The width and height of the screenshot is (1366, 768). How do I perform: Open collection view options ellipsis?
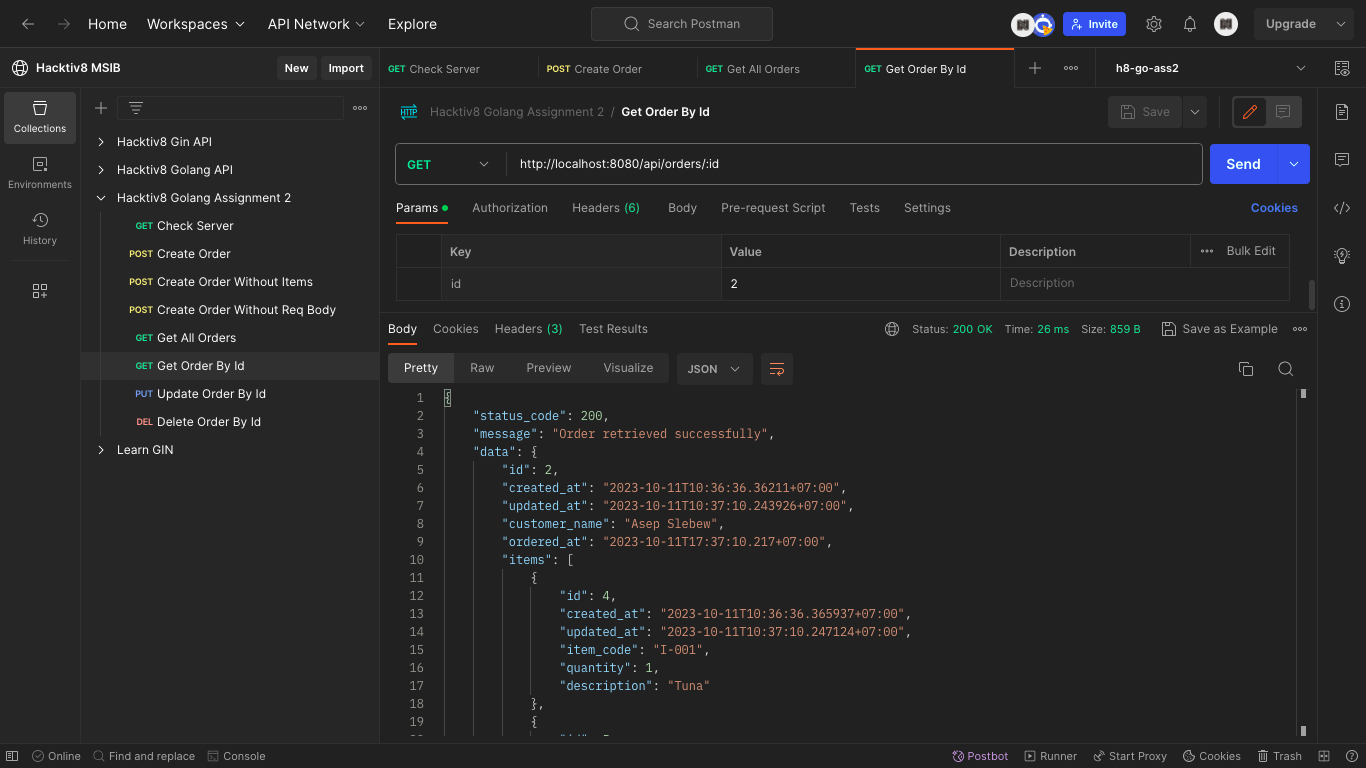coord(360,108)
